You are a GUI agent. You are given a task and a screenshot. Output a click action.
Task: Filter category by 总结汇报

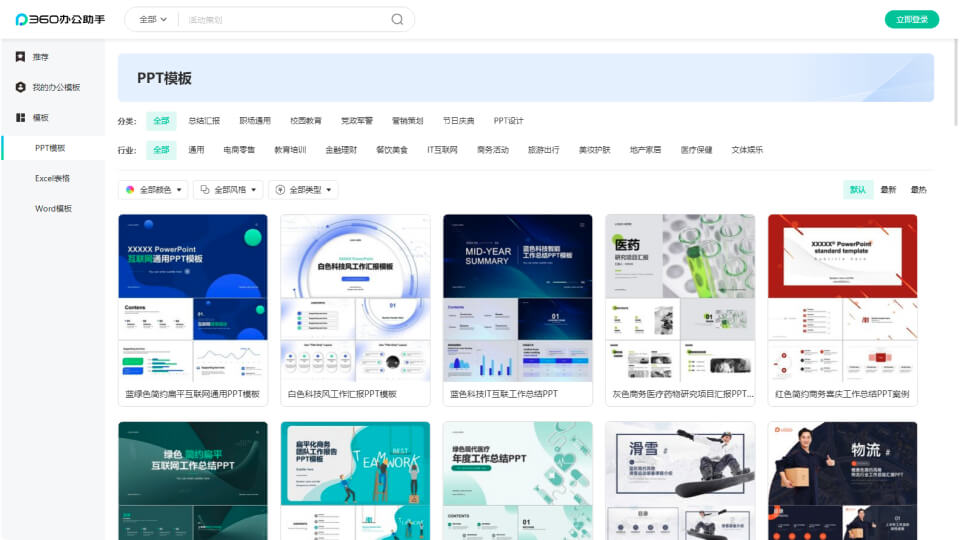(x=204, y=121)
